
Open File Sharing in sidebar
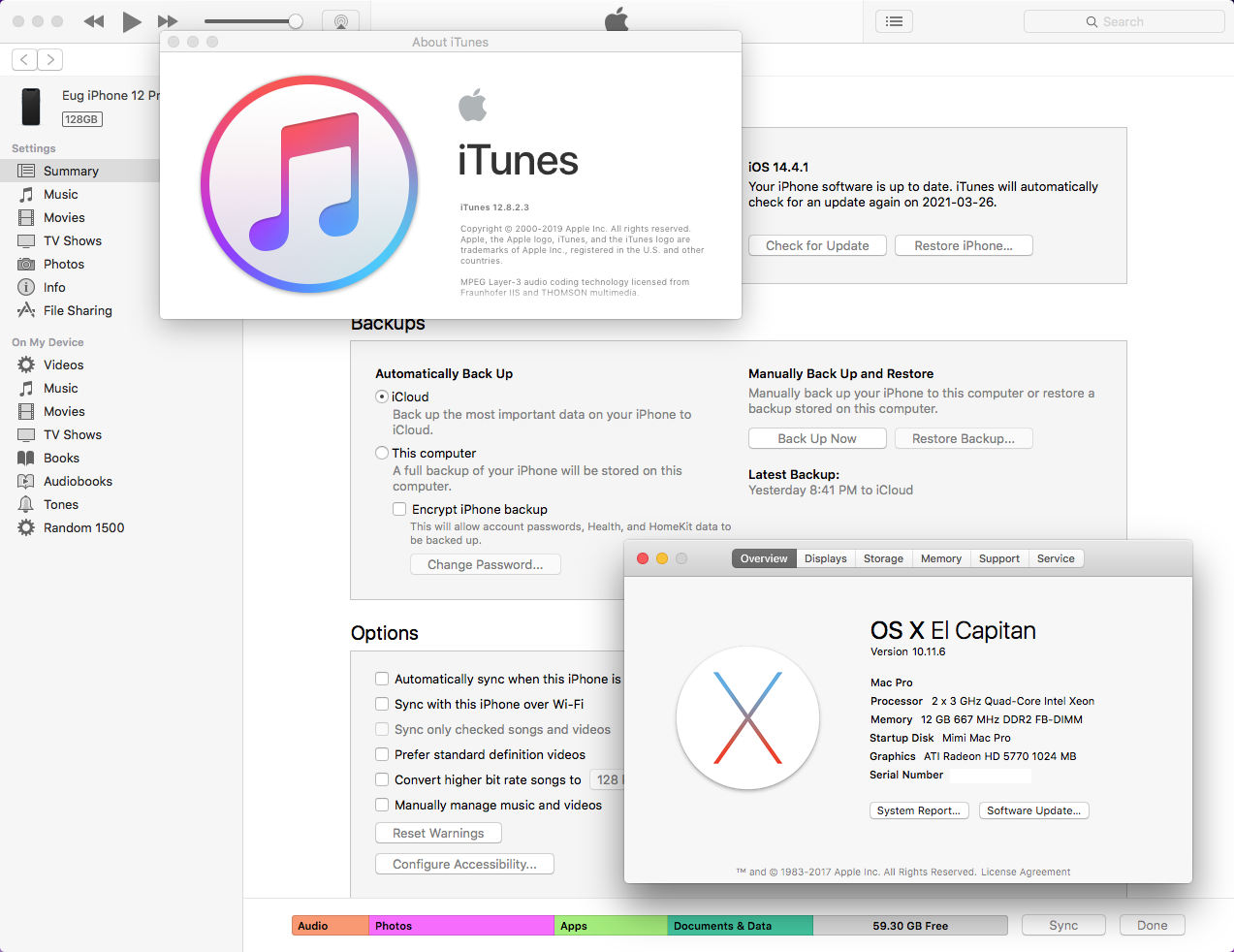click(x=79, y=310)
